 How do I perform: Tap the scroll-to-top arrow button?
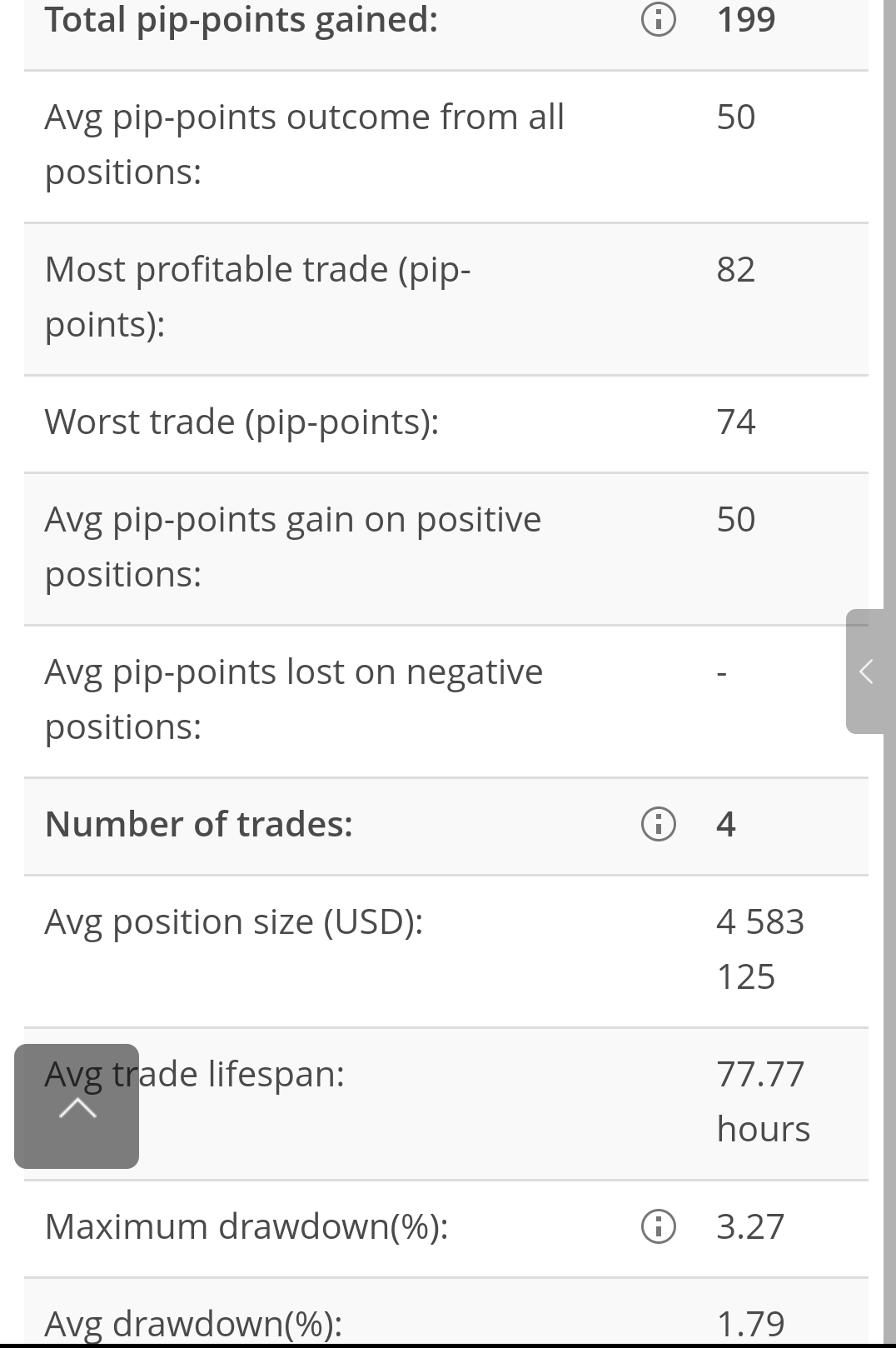pyautogui.click(x=77, y=1106)
